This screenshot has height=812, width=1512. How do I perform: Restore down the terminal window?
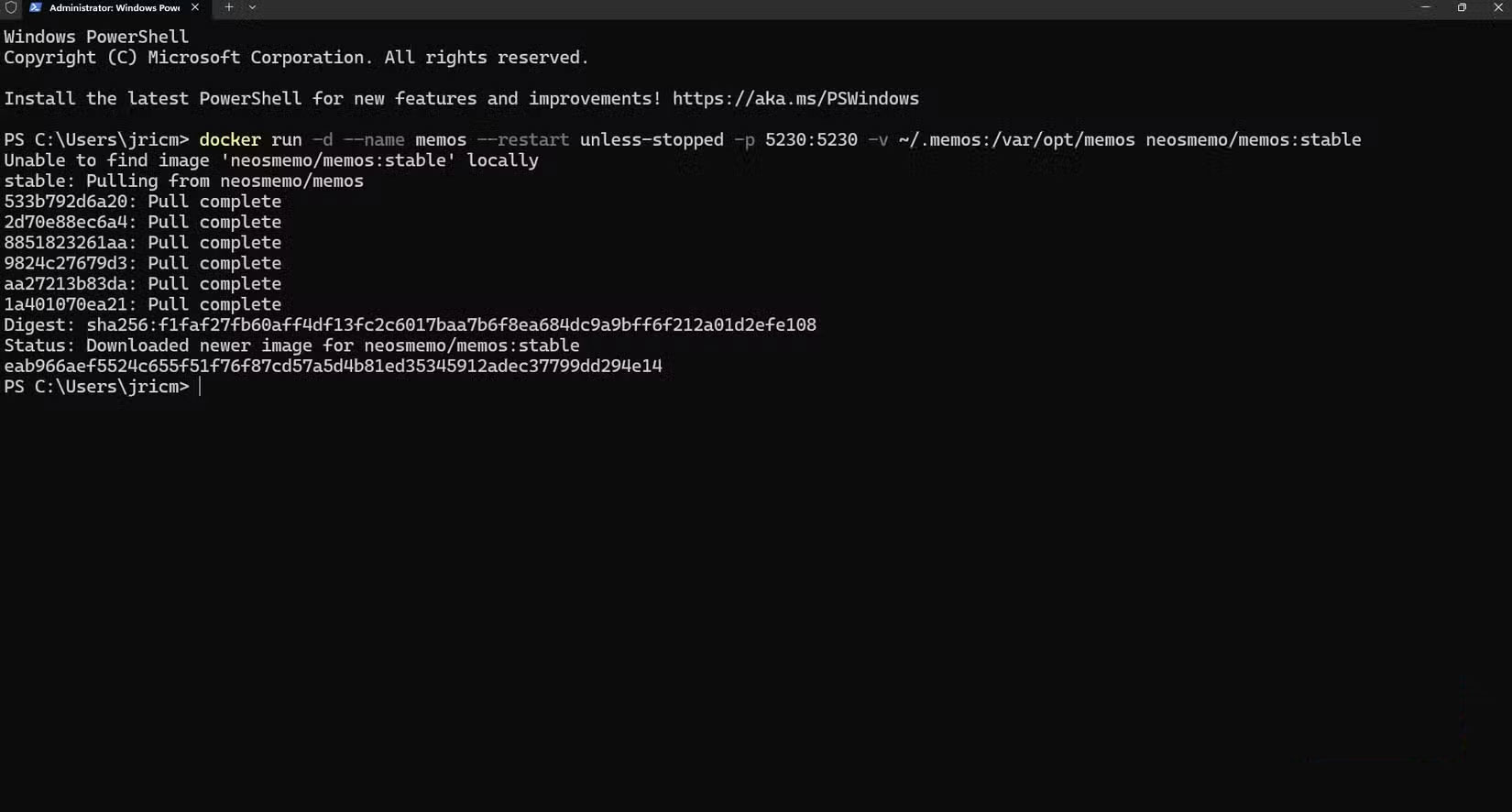pos(1462,7)
